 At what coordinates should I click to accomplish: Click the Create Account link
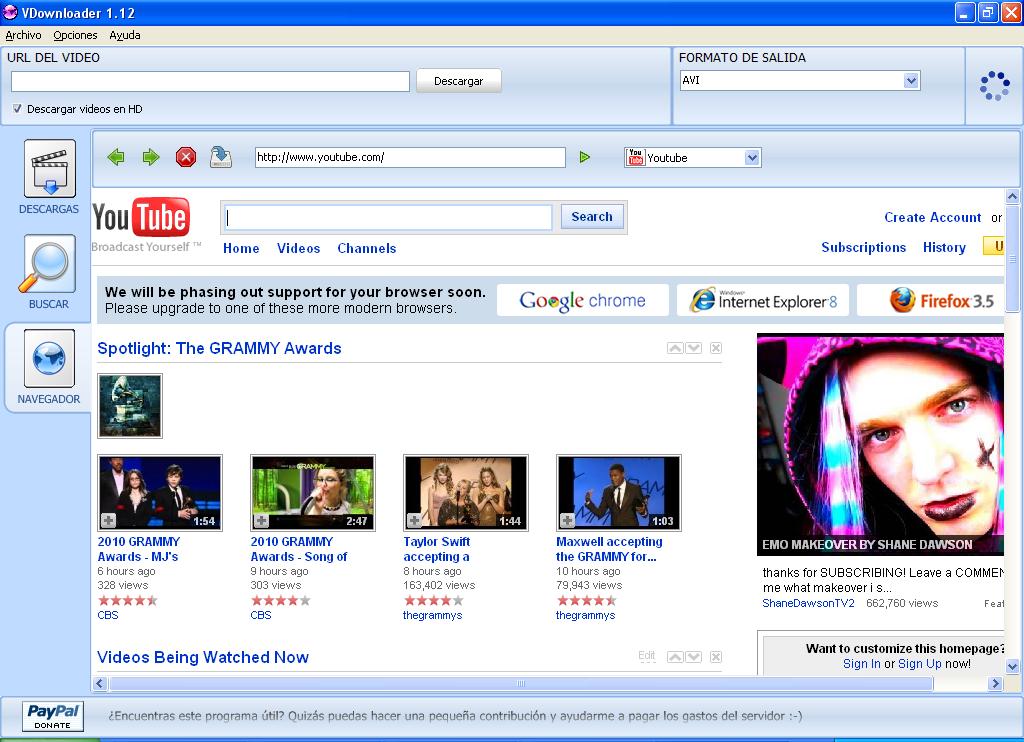[x=932, y=217]
